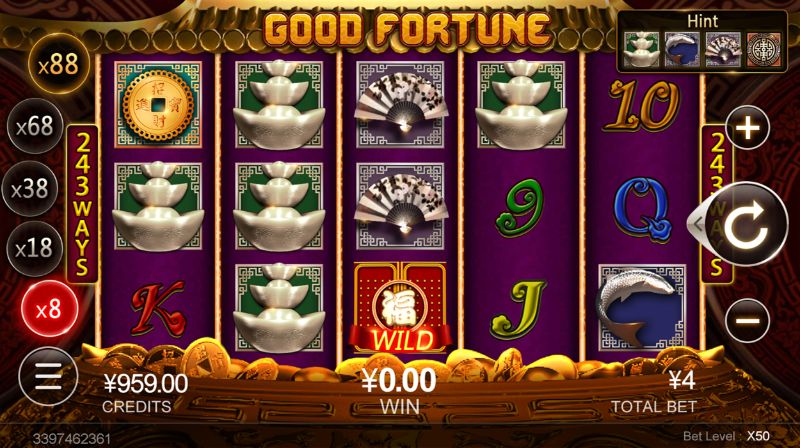This screenshot has height=448, width=800.
Task: Open the hamburger menu
Action: pos(48,377)
